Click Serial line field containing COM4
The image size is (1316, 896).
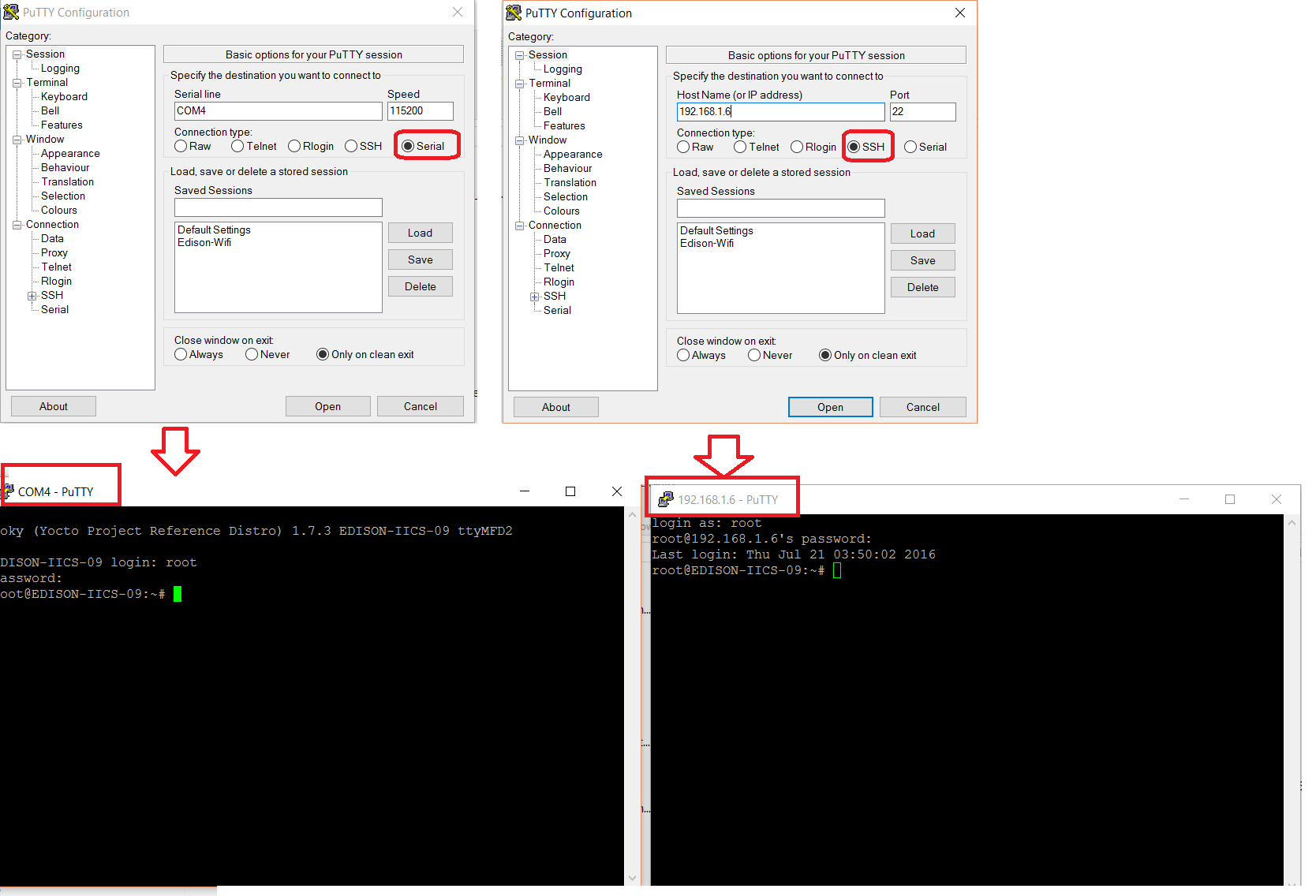(x=279, y=111)
